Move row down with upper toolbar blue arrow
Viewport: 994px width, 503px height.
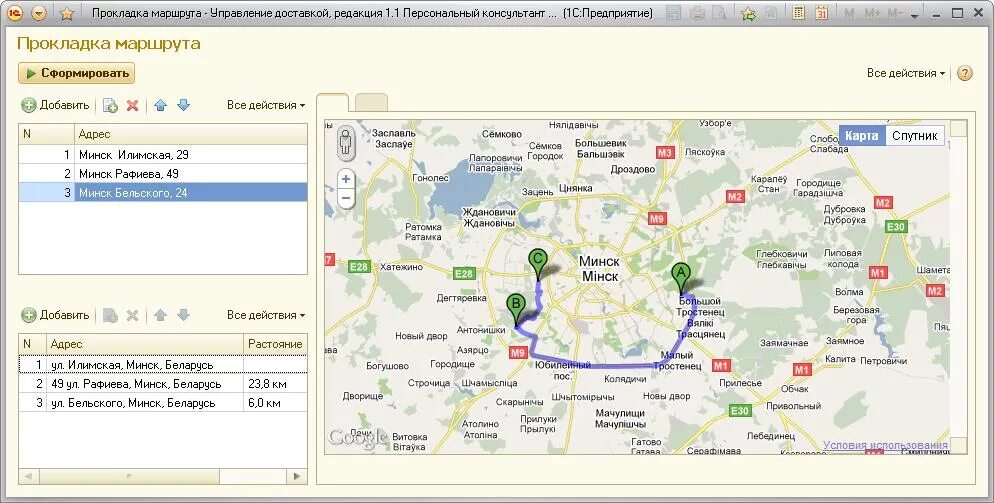tap(183, 105)
